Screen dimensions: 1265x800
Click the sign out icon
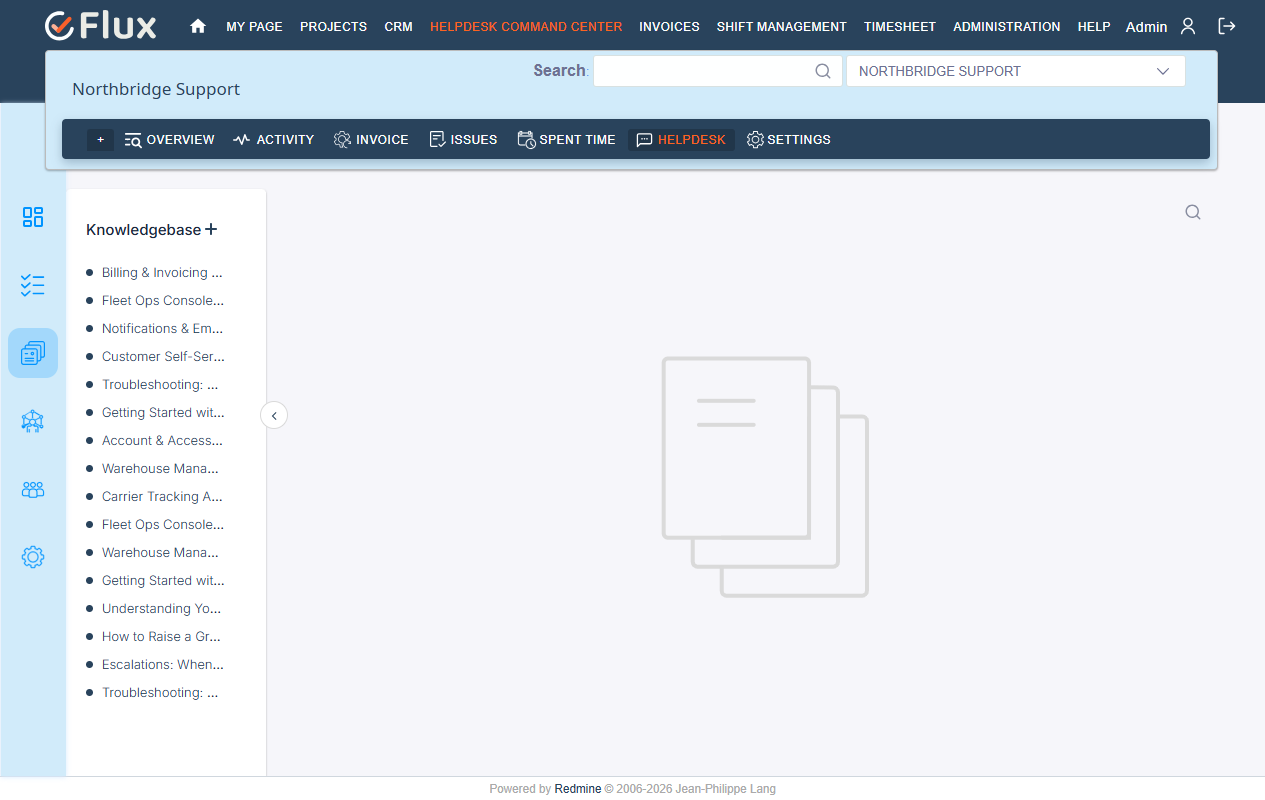[1227, 26]
